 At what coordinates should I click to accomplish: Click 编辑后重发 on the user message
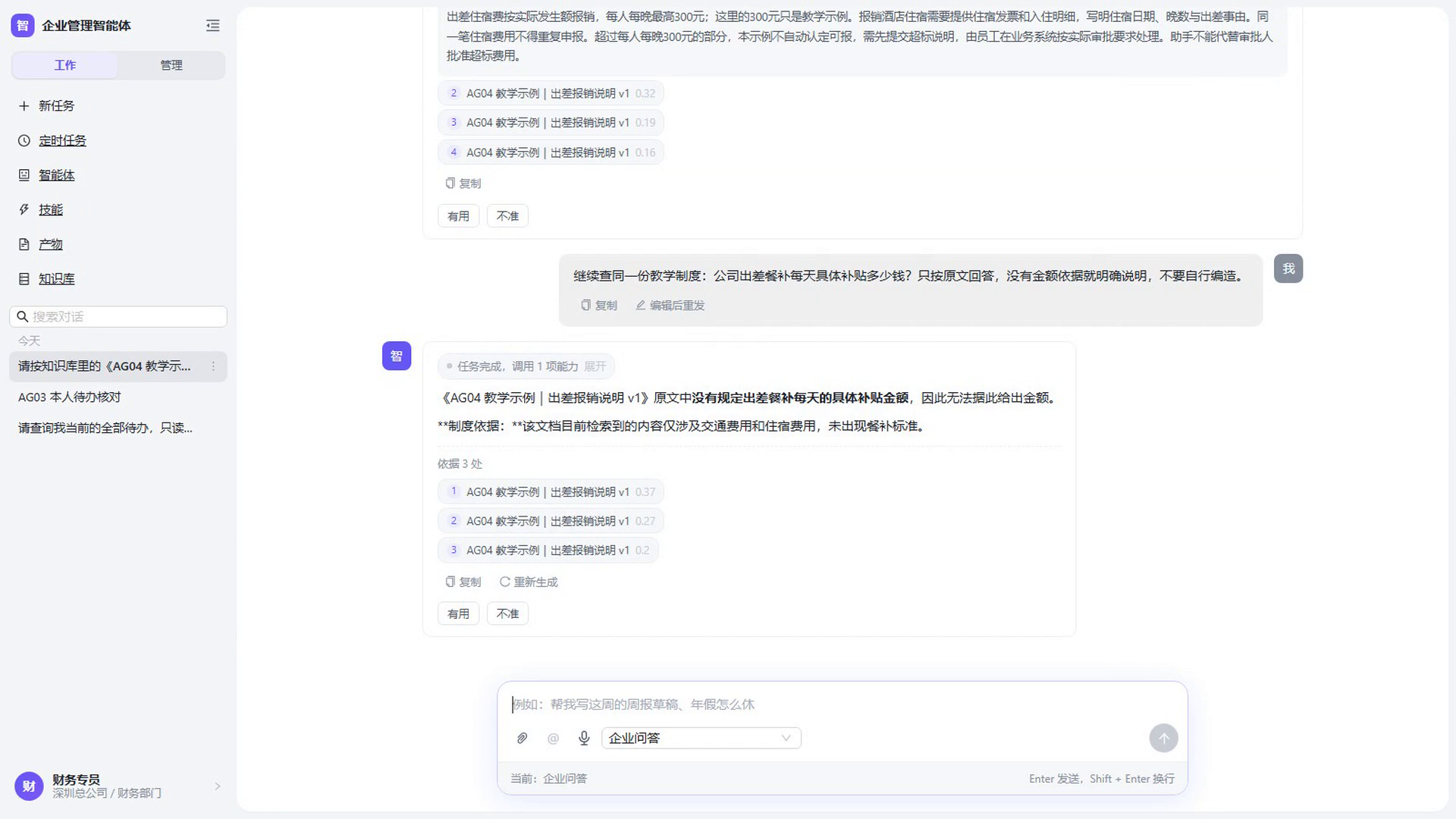pos(670,306)
